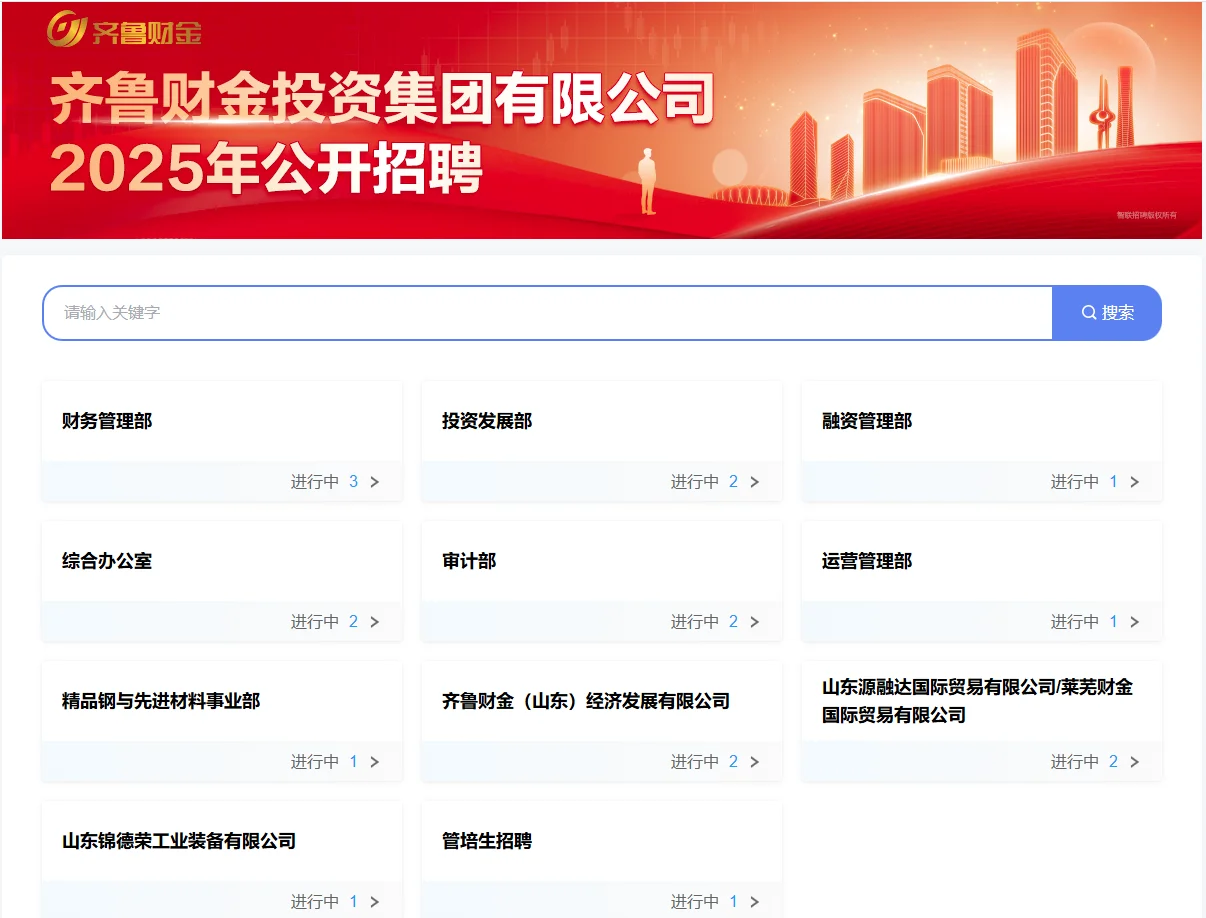Open the 管培生招聘 card
Screen dimensions: 1206x918
(x=602, y=860)
